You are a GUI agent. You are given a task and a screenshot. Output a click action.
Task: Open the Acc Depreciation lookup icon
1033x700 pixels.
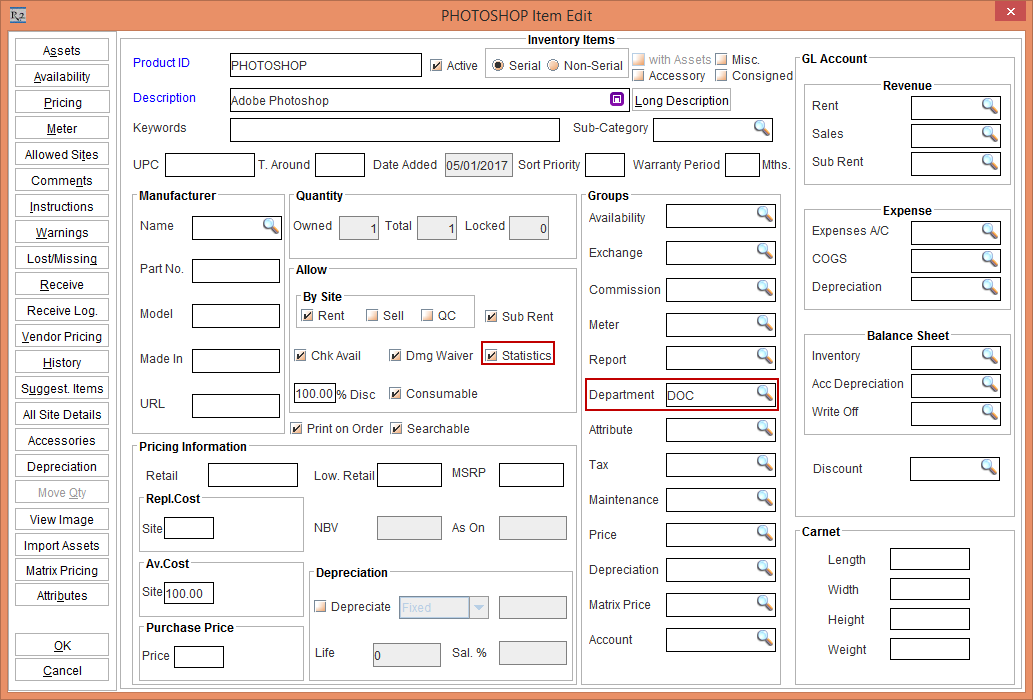click(990, 384)
